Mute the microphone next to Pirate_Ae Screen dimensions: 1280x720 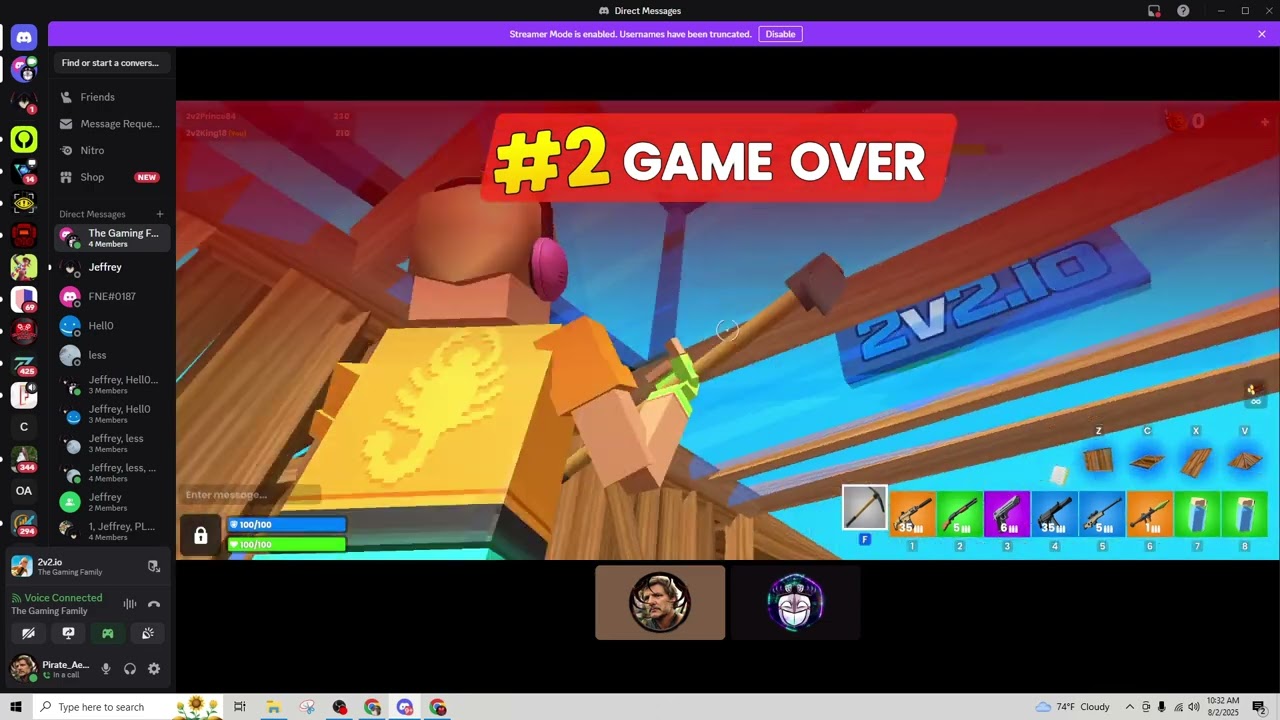(x=106, y=669)
